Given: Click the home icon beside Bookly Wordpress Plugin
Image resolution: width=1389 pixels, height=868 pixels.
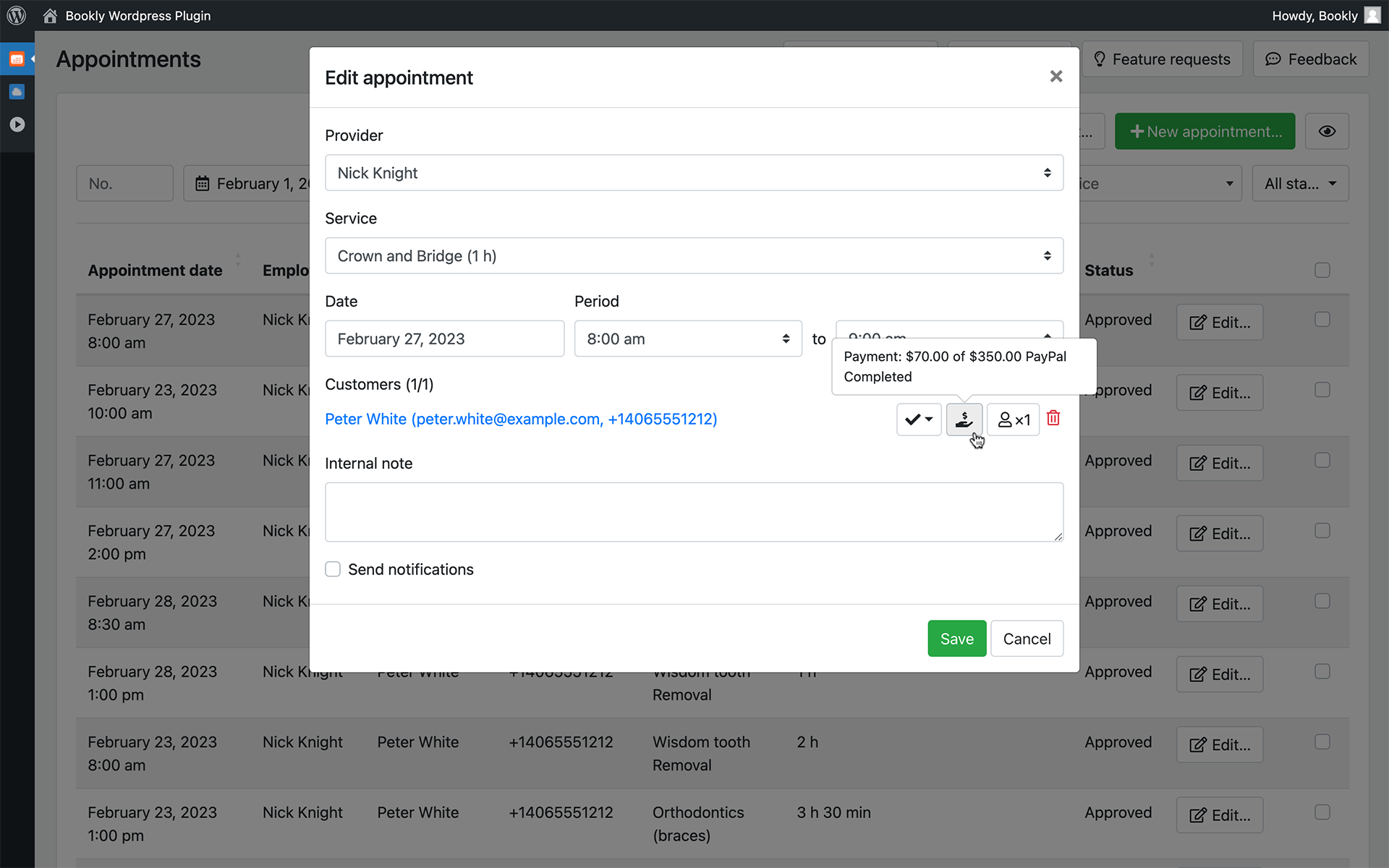Looking at the screenshot, I should tap(50, 16).
